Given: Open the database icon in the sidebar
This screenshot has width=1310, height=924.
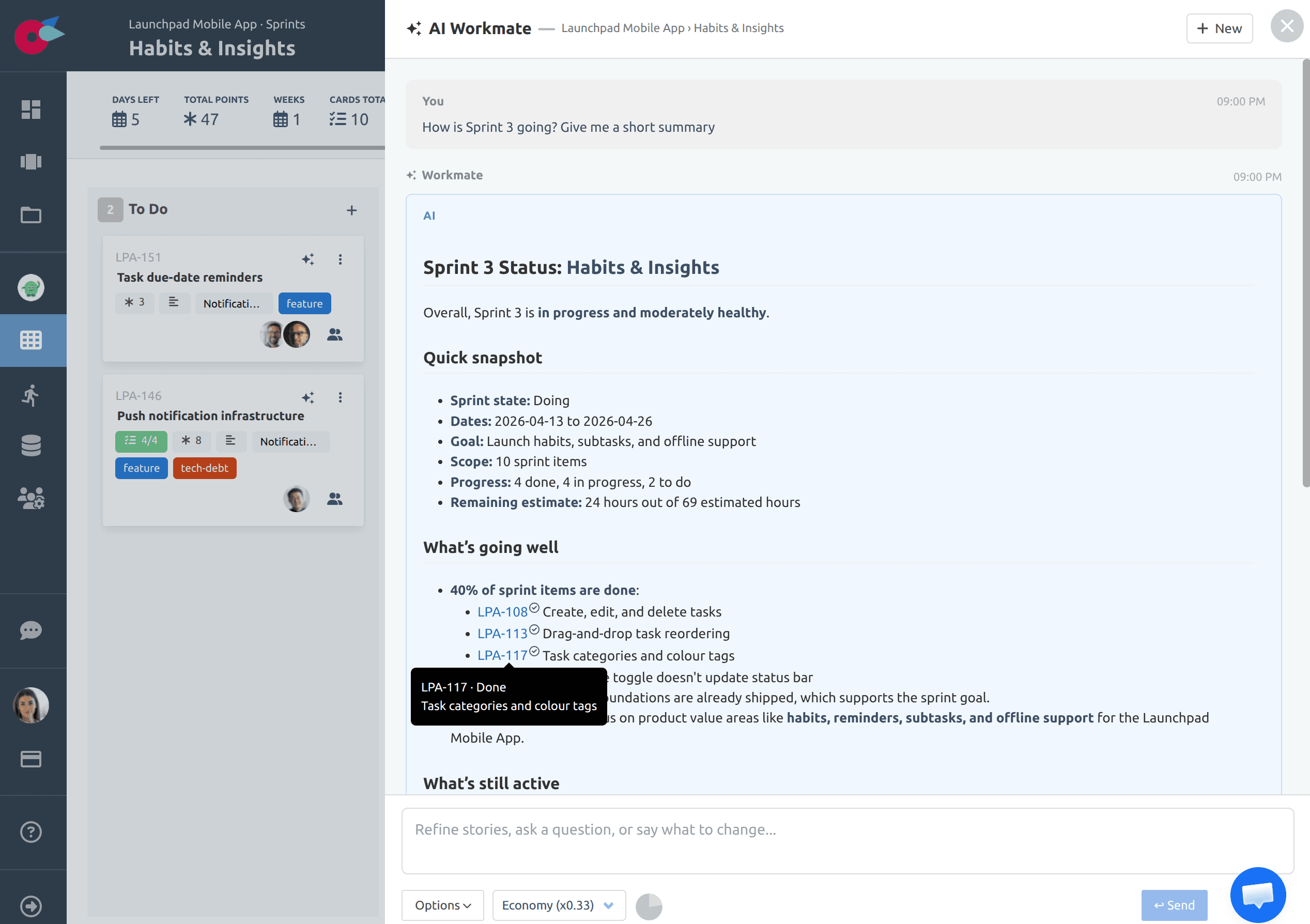Looking at the screenshot, I should pyautogui.click(x=32, y=445).
